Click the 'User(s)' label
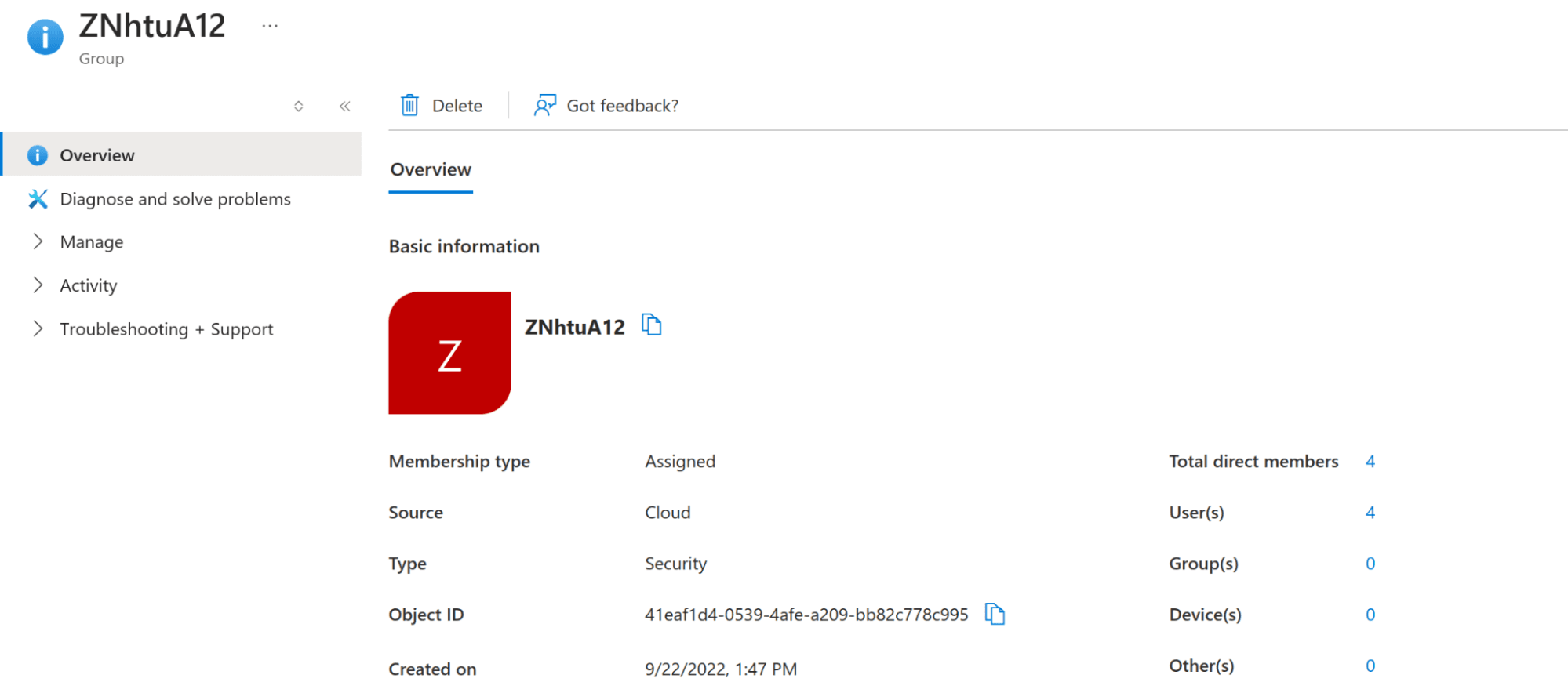The width and height of the screenshot is (1568, 700). pos(1196,513)
